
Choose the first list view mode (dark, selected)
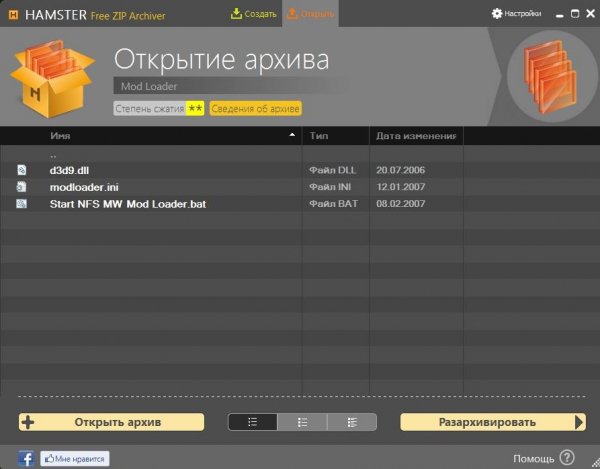253,422
